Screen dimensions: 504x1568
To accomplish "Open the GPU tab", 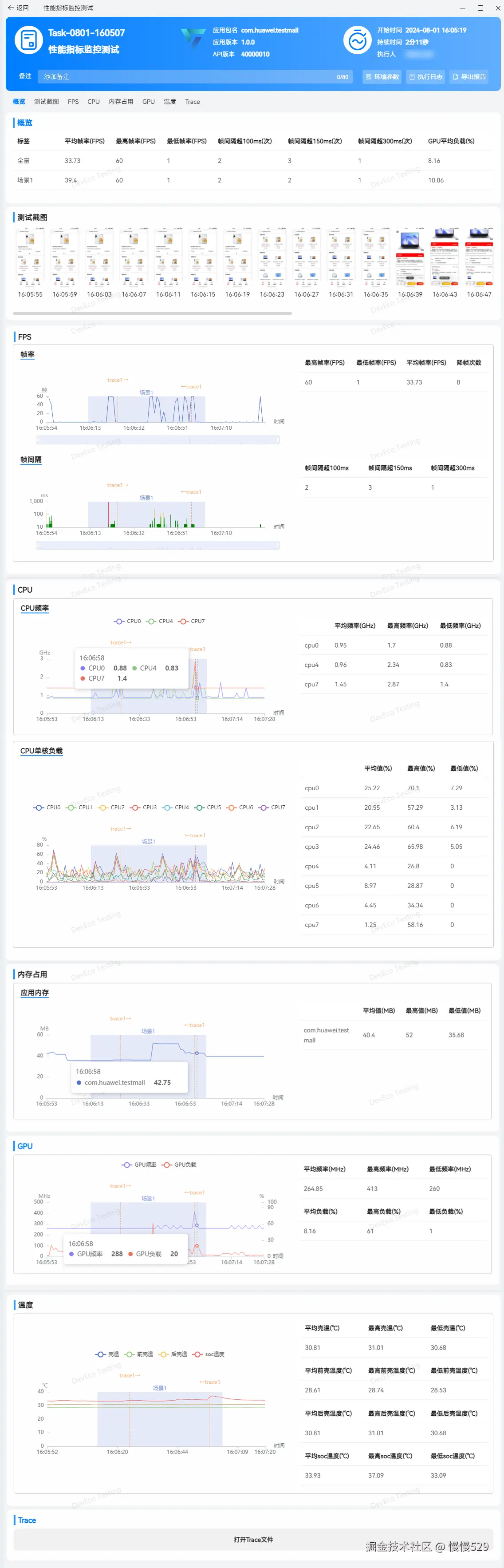I will click(148, 102).
